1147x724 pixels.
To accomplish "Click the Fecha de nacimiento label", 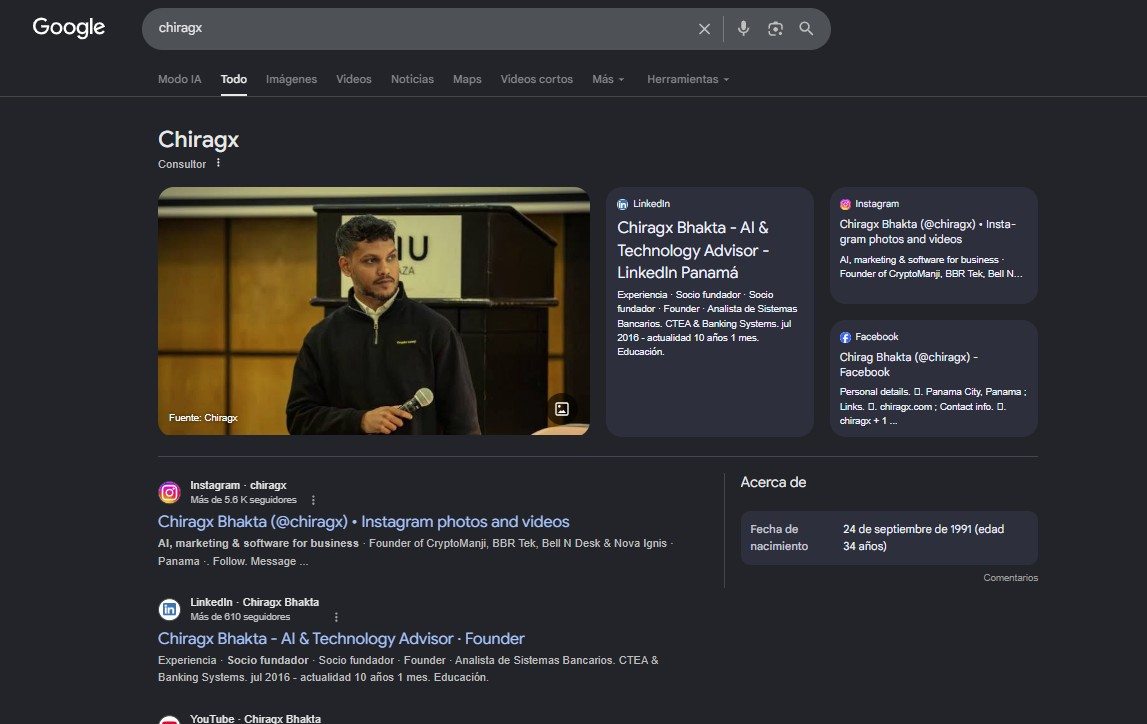I will (779, 538).
